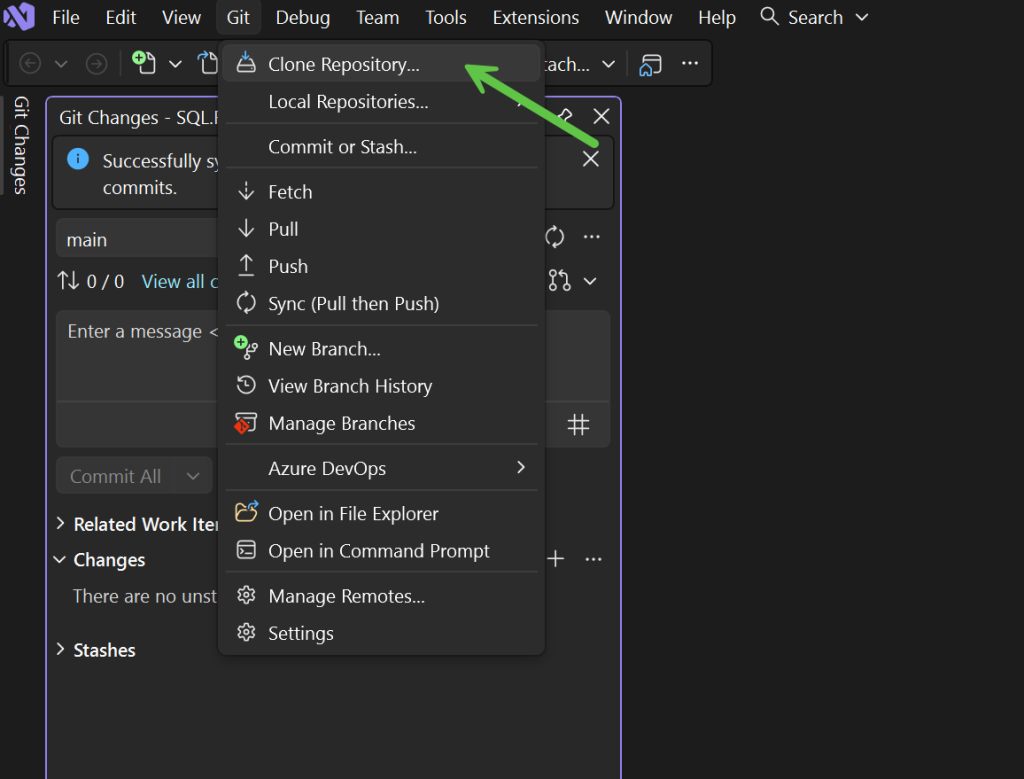Click the Live Share style toolbar icon
This screenshot has width=1024, height=779.
click(x=650, y=65)
